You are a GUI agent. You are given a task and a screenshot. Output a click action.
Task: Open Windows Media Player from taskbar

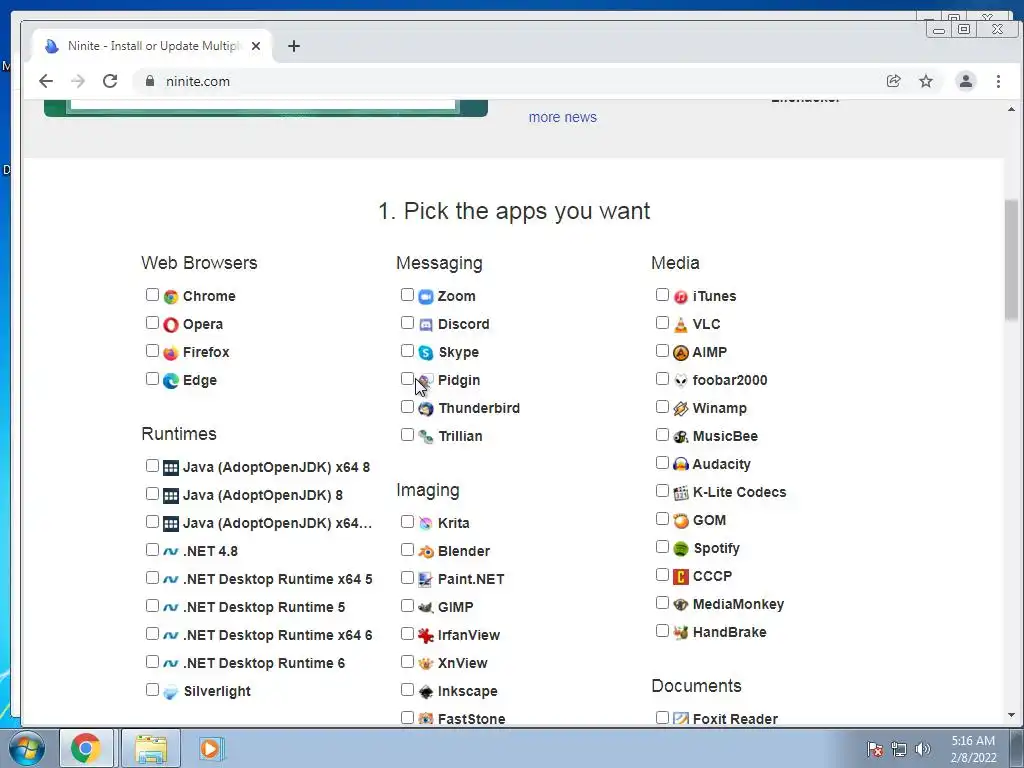(211, 748)
